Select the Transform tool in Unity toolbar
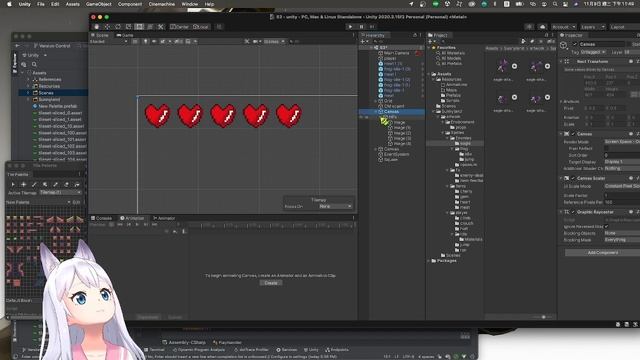The height and width of the screenshot is (360, 640). coord(150,27)
